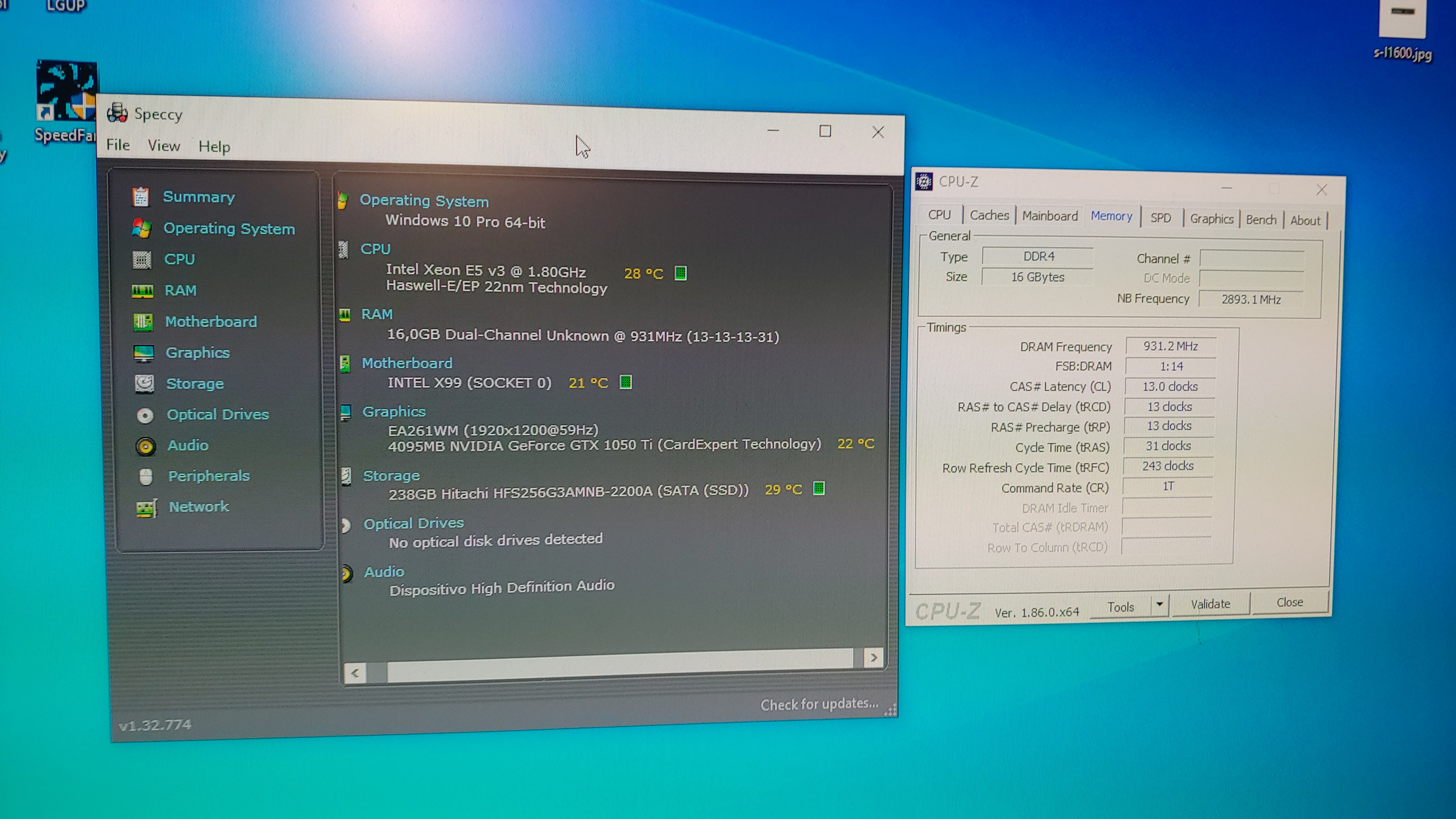Click the Audio speaker icon in sidebar
The height and width of the screenshot is (819, 1456).
point(145,446)
